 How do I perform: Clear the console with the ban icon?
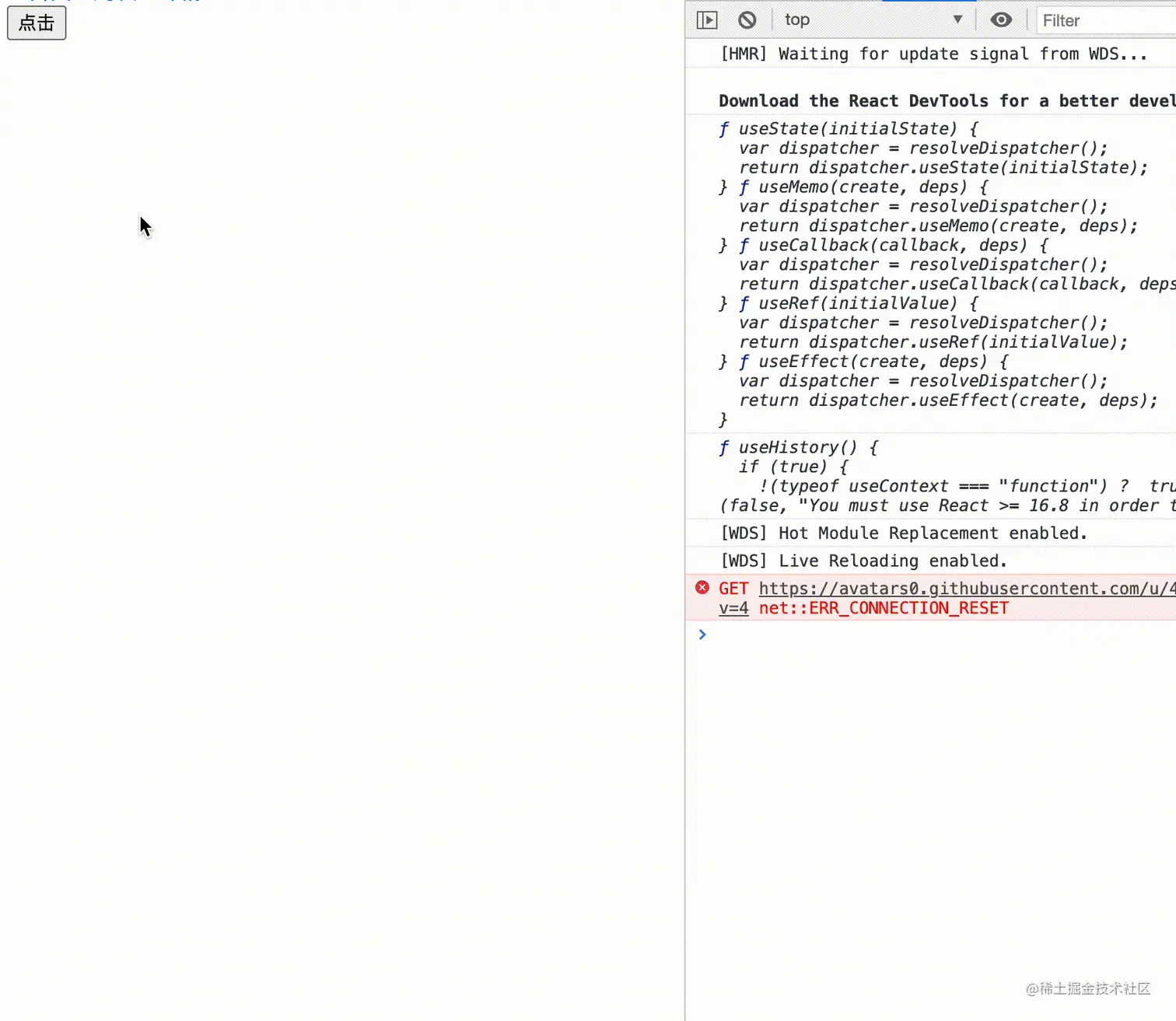tap(747, 20)
